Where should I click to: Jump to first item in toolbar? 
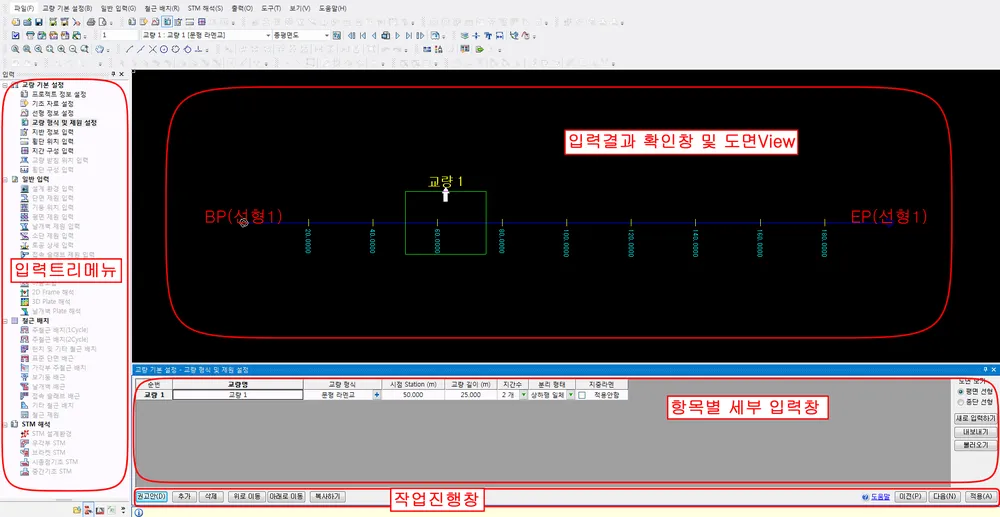click(x=363, y=36)
